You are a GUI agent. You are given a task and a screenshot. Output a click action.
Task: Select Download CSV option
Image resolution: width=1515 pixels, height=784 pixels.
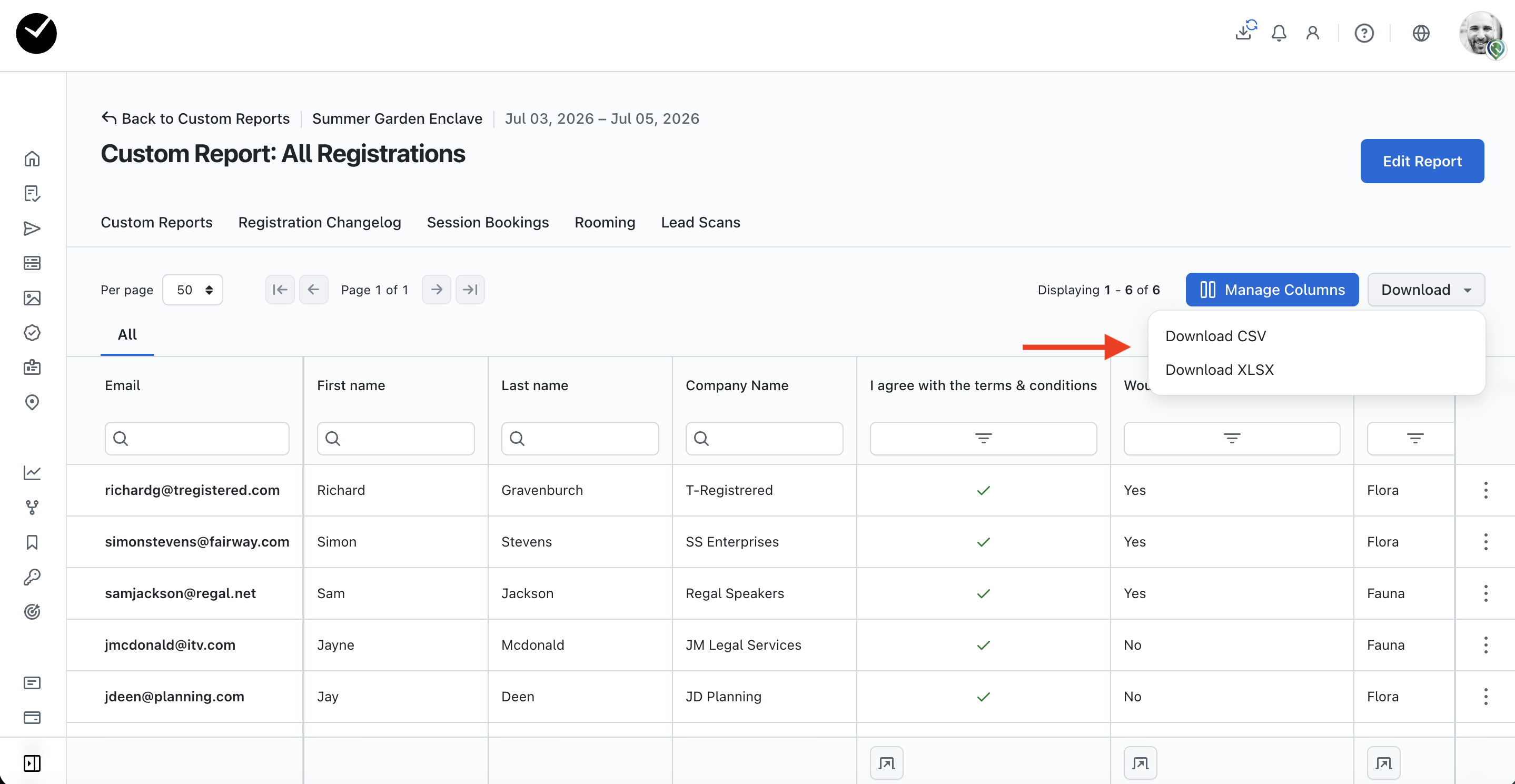pyautogui.click(x=1215, y=336)
